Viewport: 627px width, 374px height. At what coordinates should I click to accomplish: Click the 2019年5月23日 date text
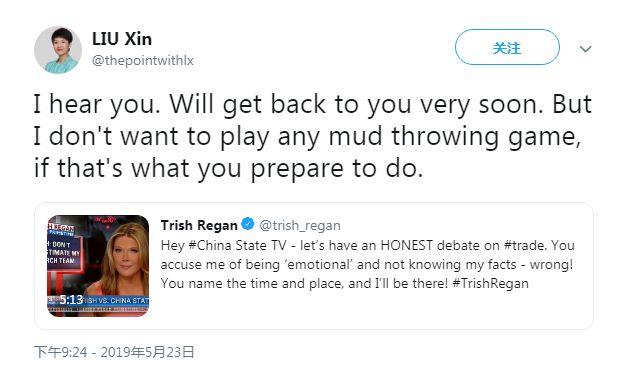[147, 352]
